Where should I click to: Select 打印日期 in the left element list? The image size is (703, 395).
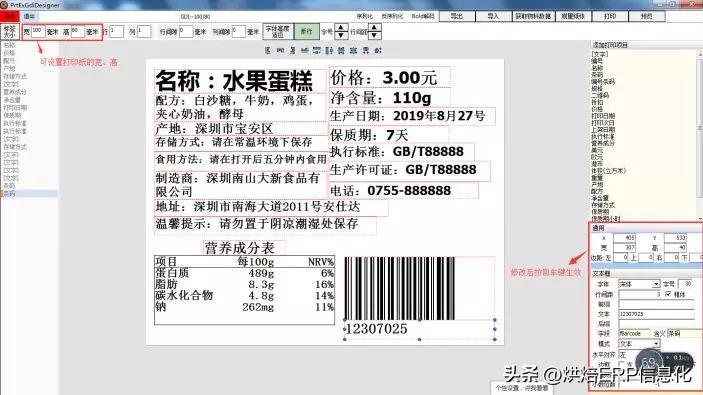pos(15,108)
